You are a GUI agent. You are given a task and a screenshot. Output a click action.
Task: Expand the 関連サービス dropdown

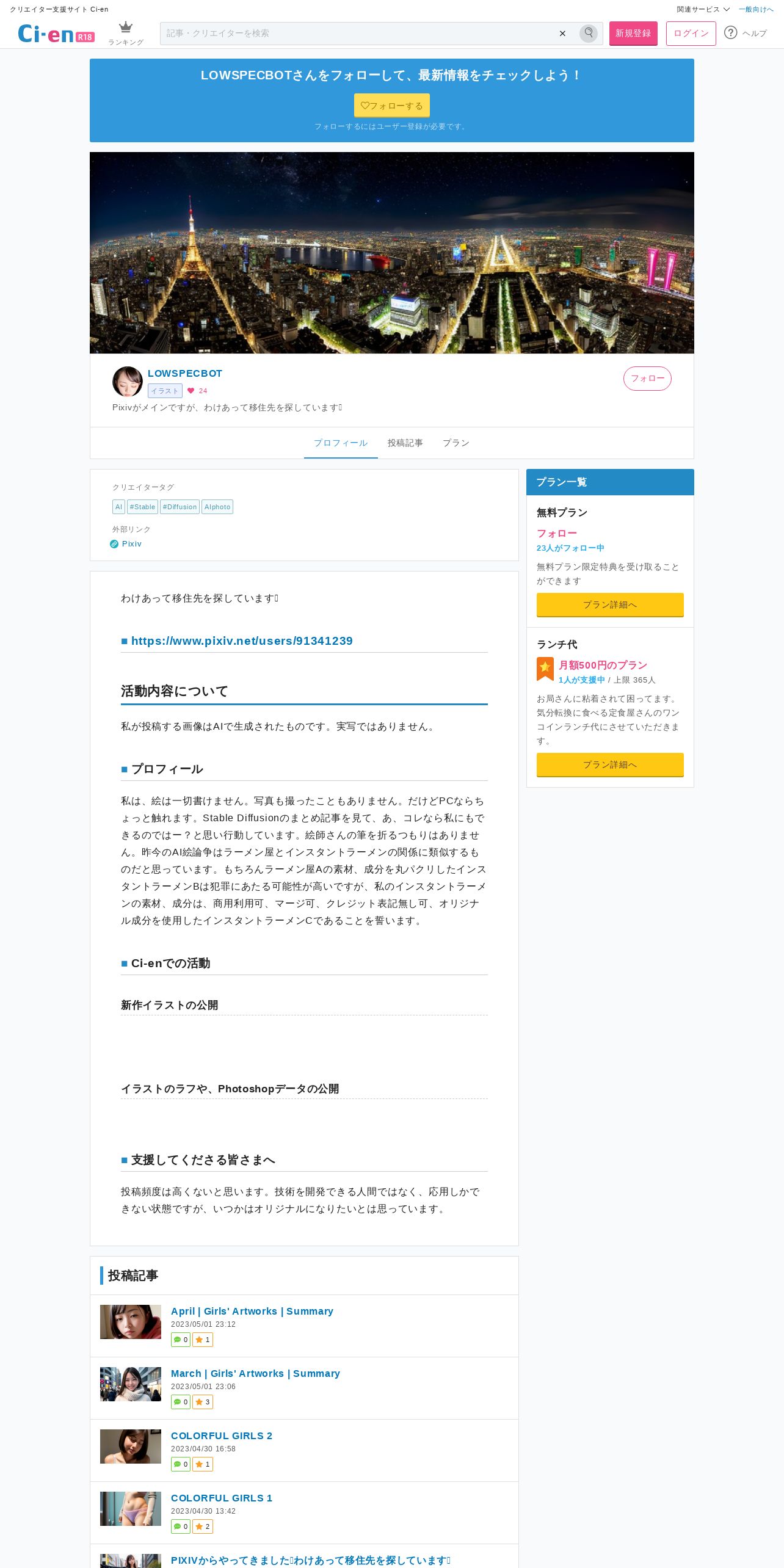(703, 9)
